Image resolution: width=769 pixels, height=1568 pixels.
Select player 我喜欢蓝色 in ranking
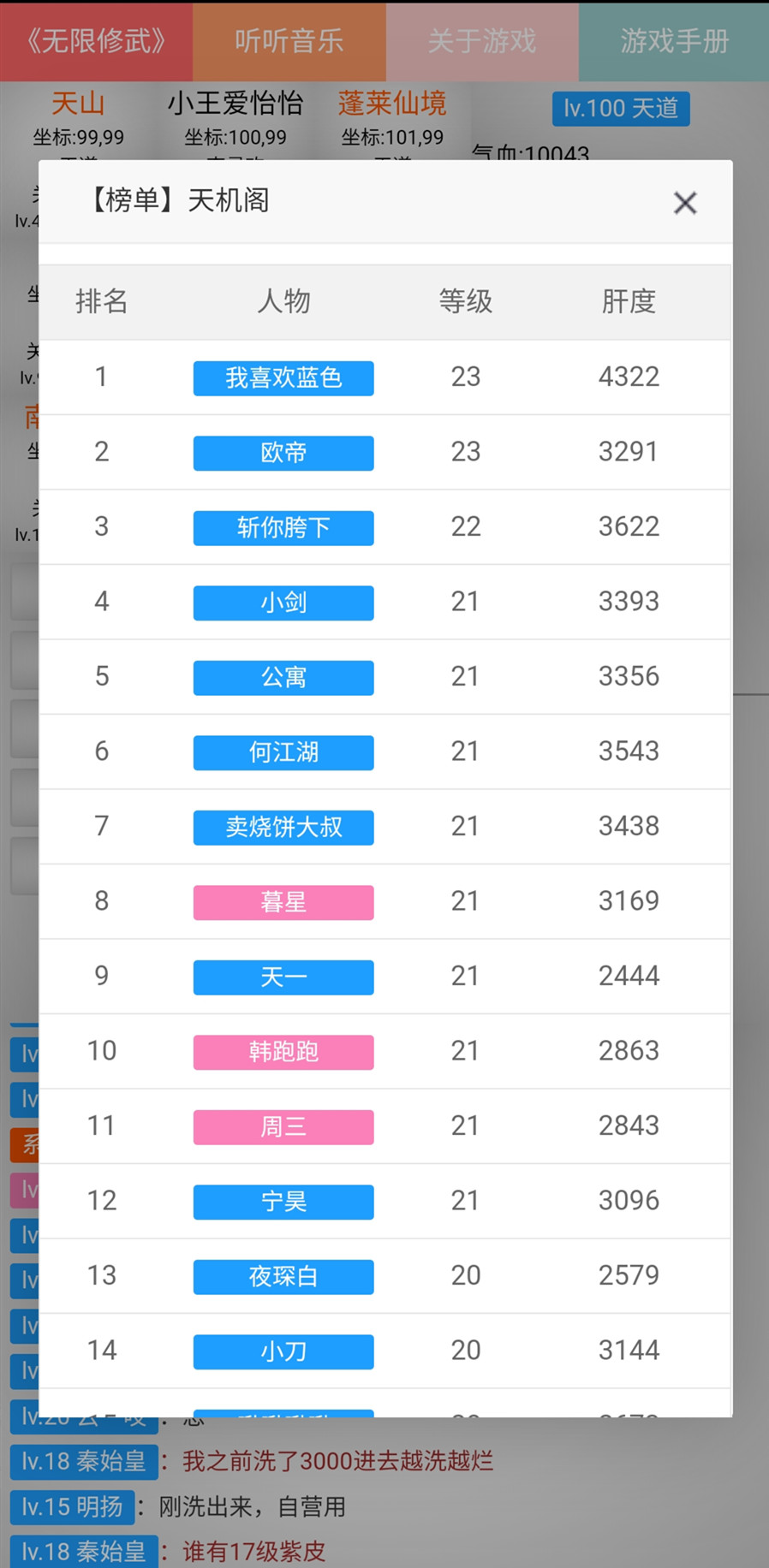coord(283,377)
